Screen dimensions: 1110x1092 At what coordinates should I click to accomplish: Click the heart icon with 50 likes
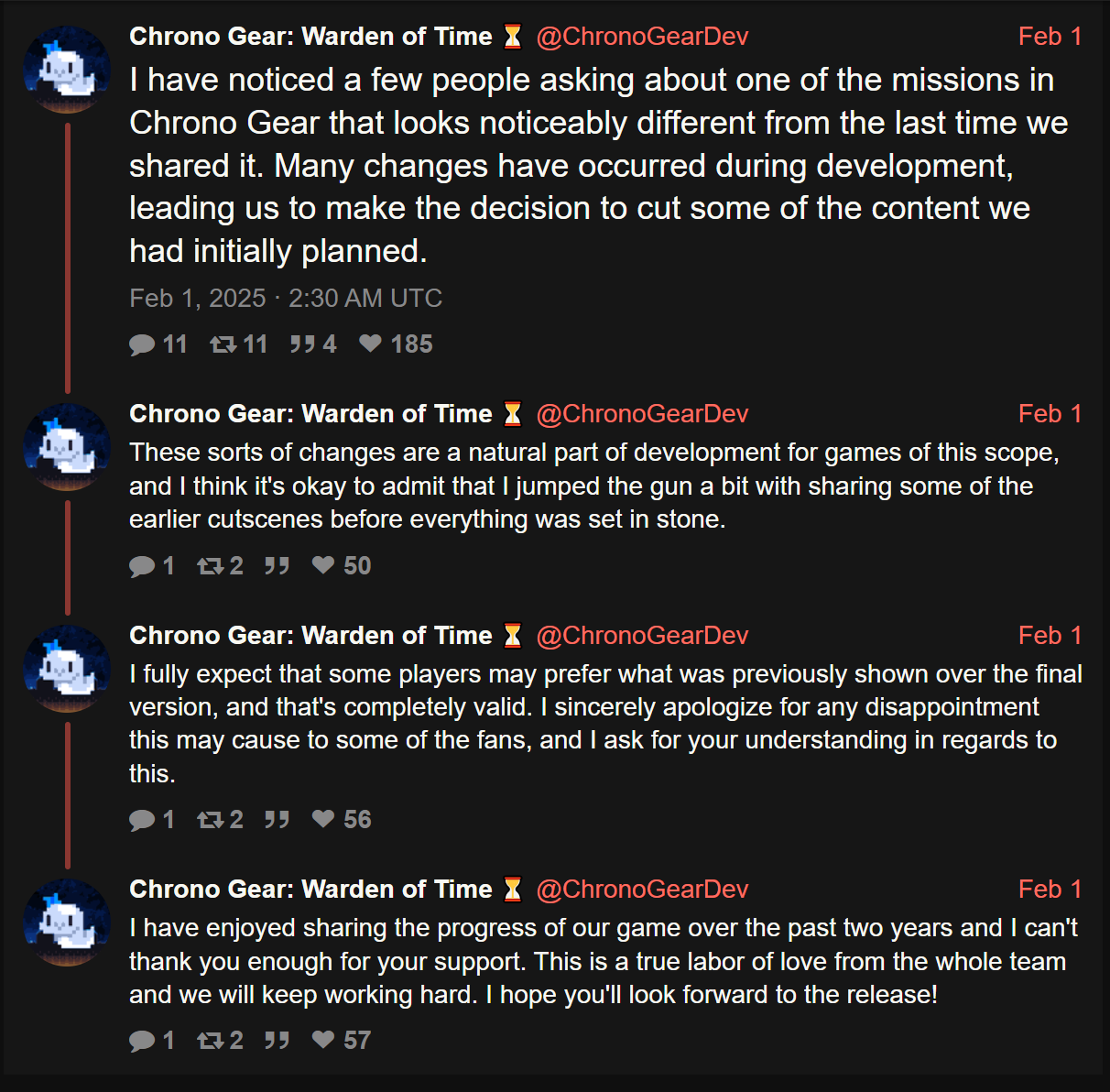[x=322, y=565]
